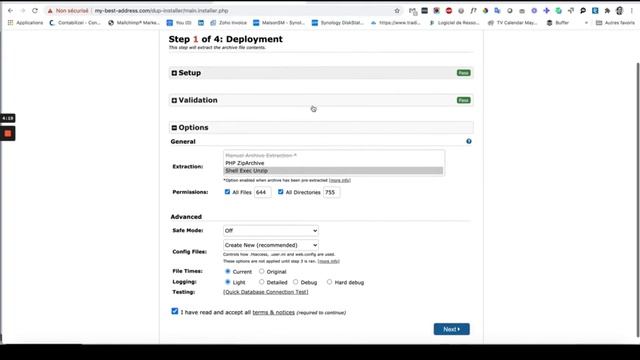The width and height of the screenshot is (640, 360).
Task: Open the Applications grid shortcut
Action: coord(25,23)
